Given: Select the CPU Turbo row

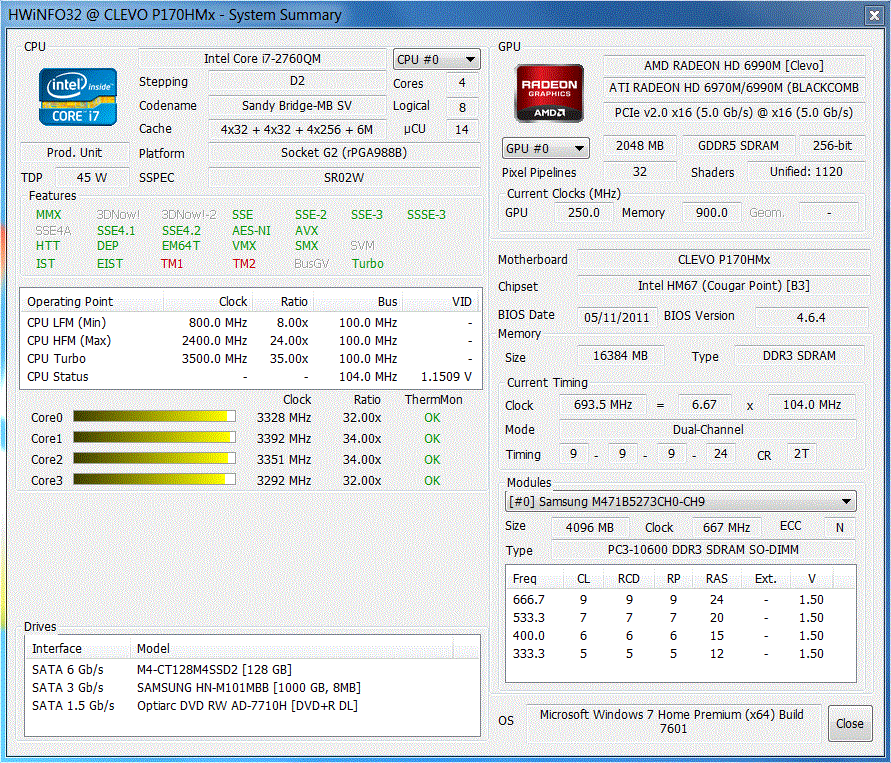Looking at the screenshot, I should pos(250,358).
